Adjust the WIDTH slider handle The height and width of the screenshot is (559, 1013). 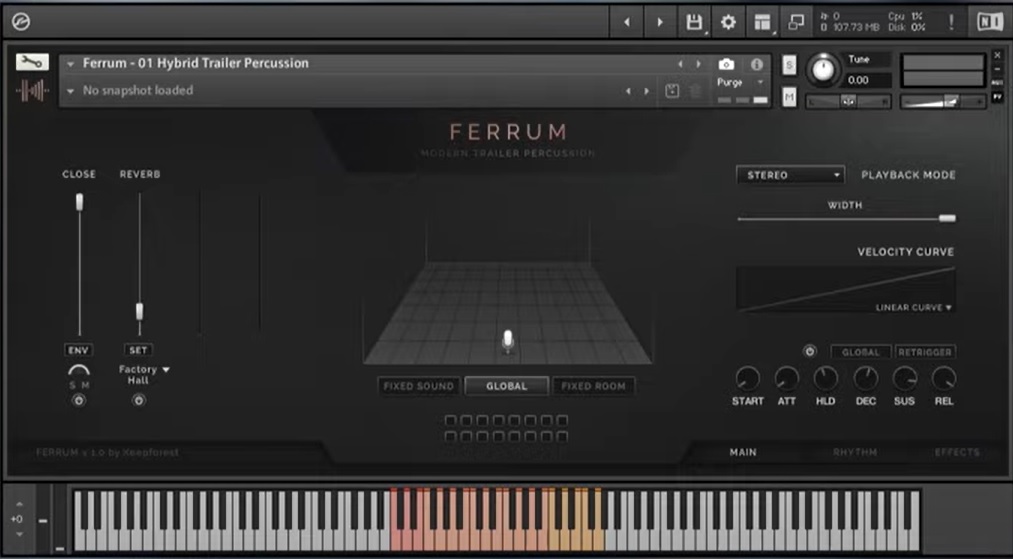(x=947, y=218)
